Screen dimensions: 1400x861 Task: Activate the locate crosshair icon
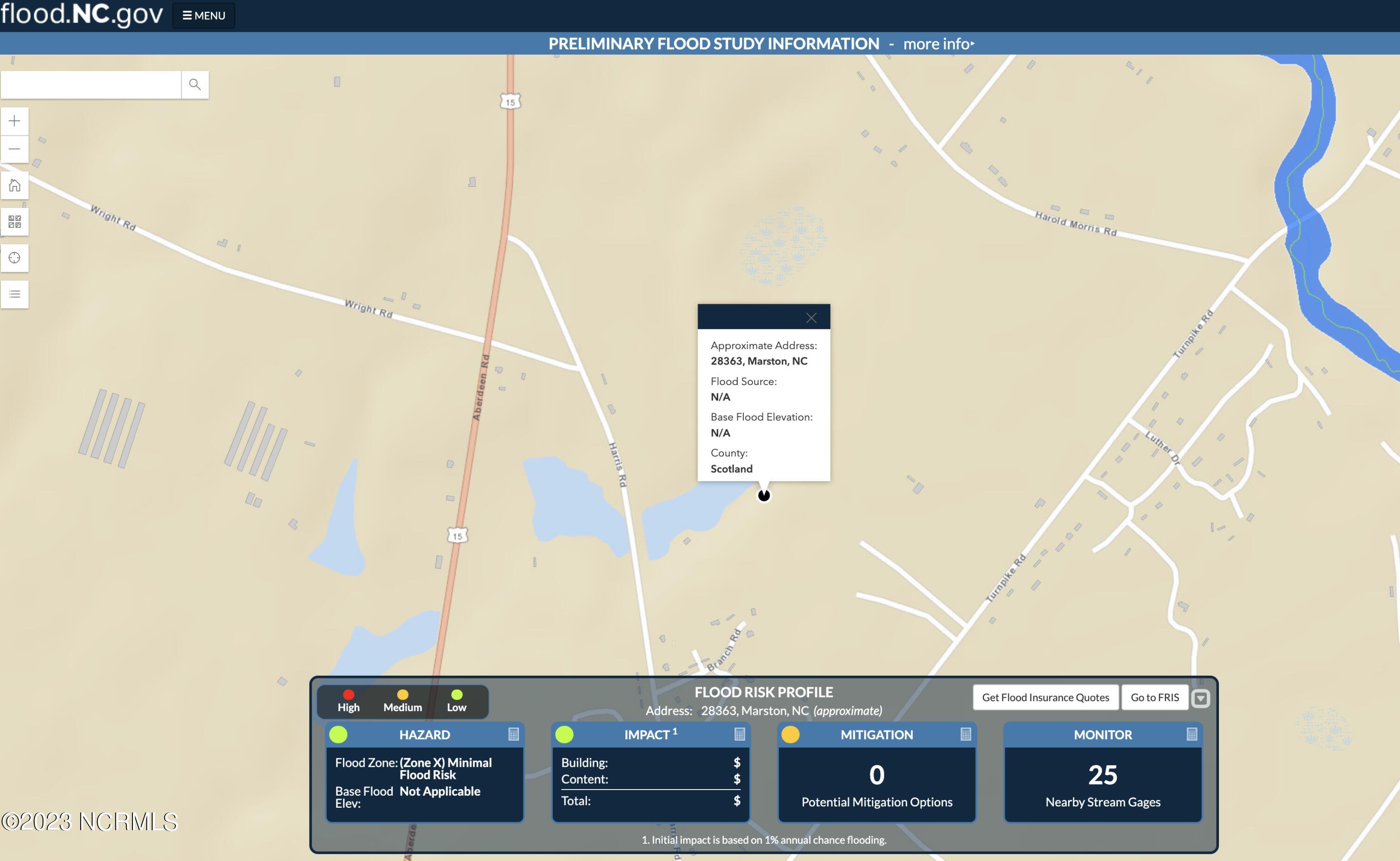(x=15, y=258)
